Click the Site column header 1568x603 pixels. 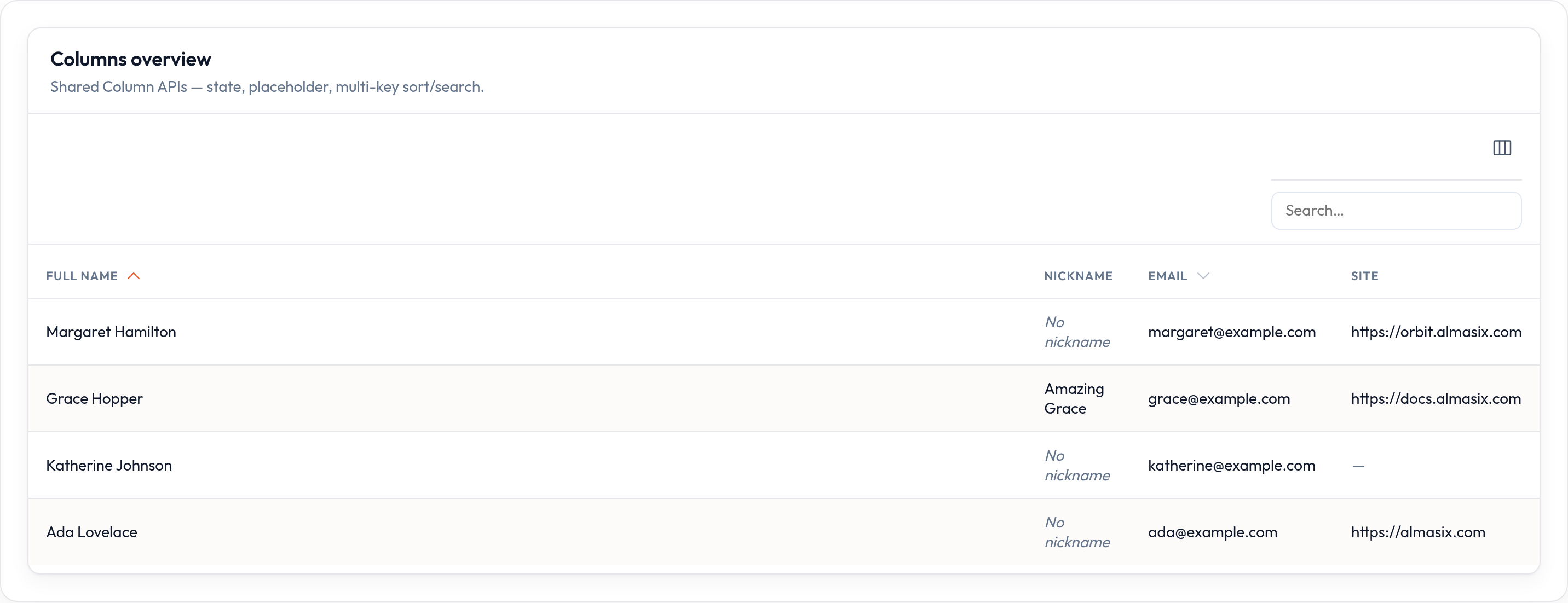pos(1365,276)
